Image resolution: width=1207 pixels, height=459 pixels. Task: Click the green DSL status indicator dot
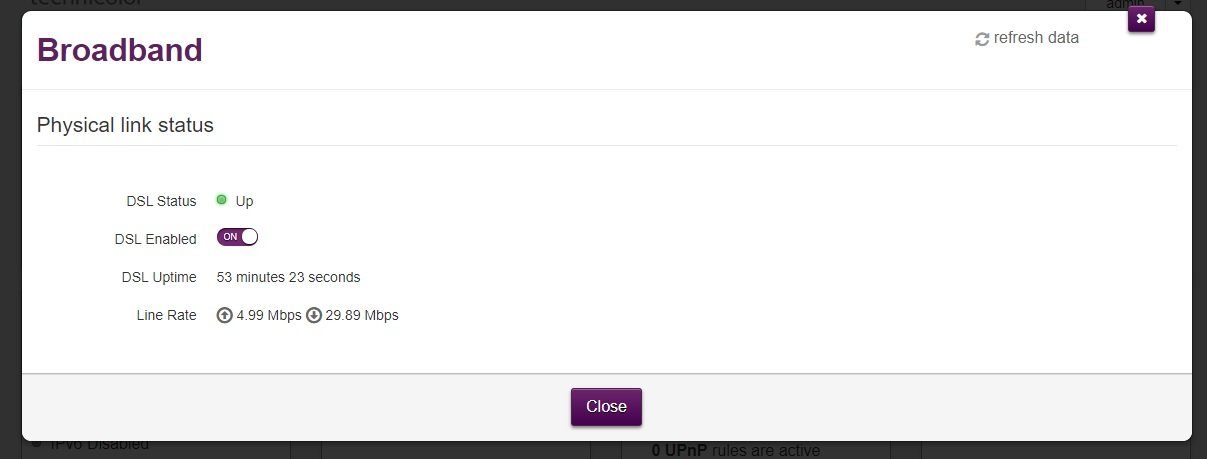[x=222, y=200]
